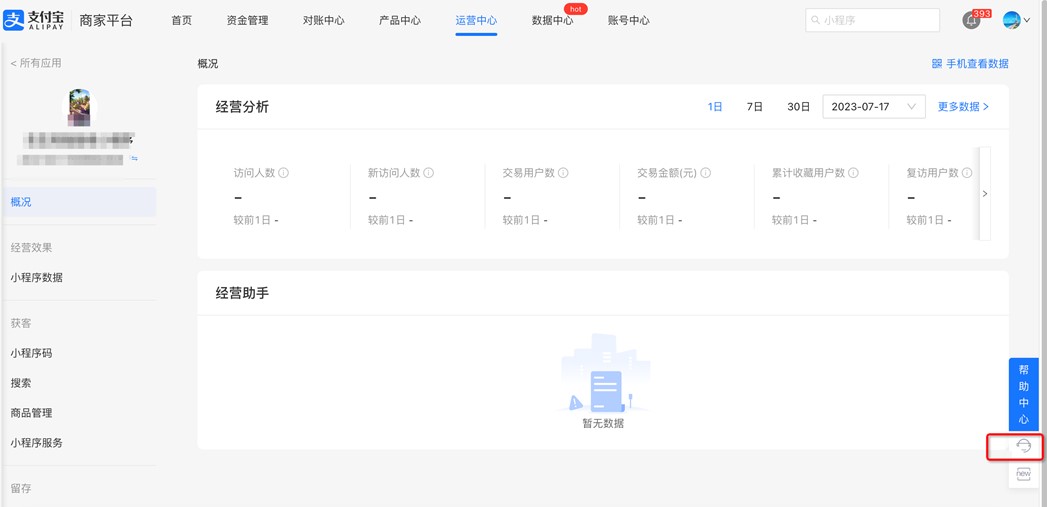Select the 7日 time range option
Image resolution: width=1047 pixels, height=507 pixels.
tap(755, 107)
